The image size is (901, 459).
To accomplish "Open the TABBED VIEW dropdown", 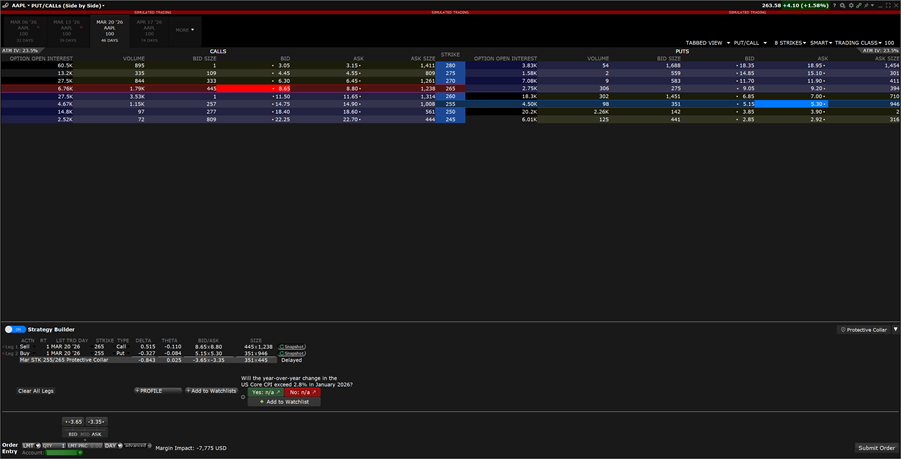I will coord(708,43).
